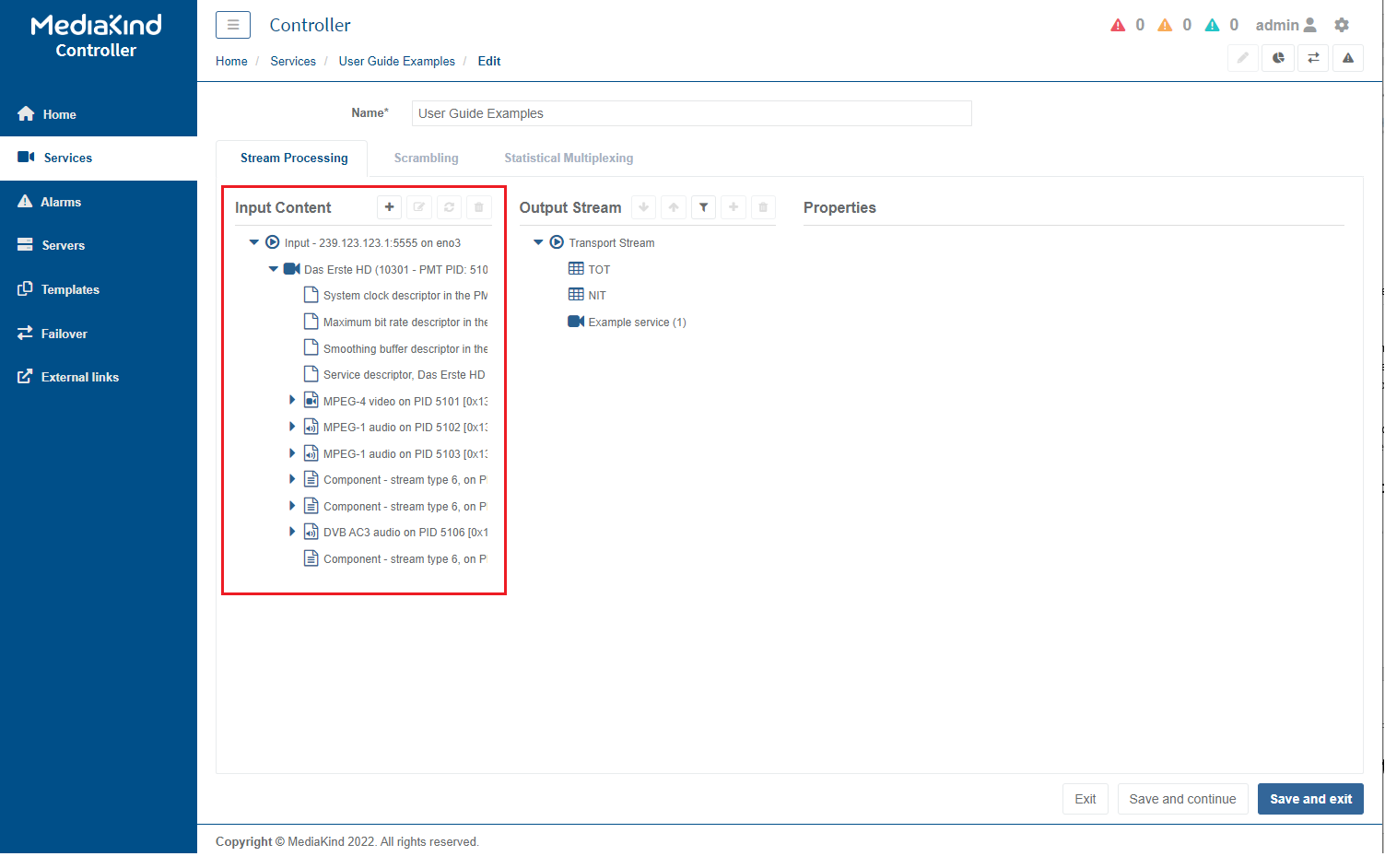The height and width of the screenshot is (868, 1385).
Task: Open the pie chart statistics button
Action: pos(1278,58)
